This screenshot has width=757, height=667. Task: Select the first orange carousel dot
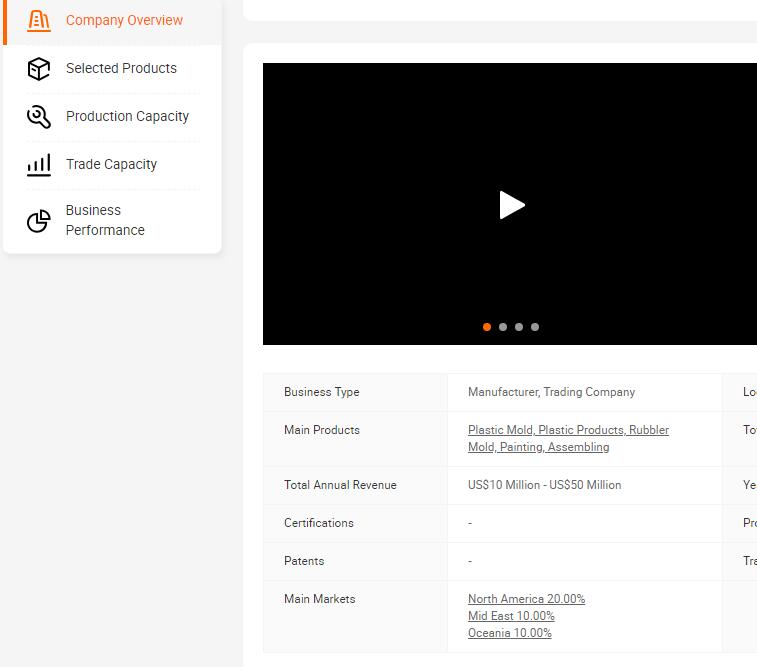(487, 327)
